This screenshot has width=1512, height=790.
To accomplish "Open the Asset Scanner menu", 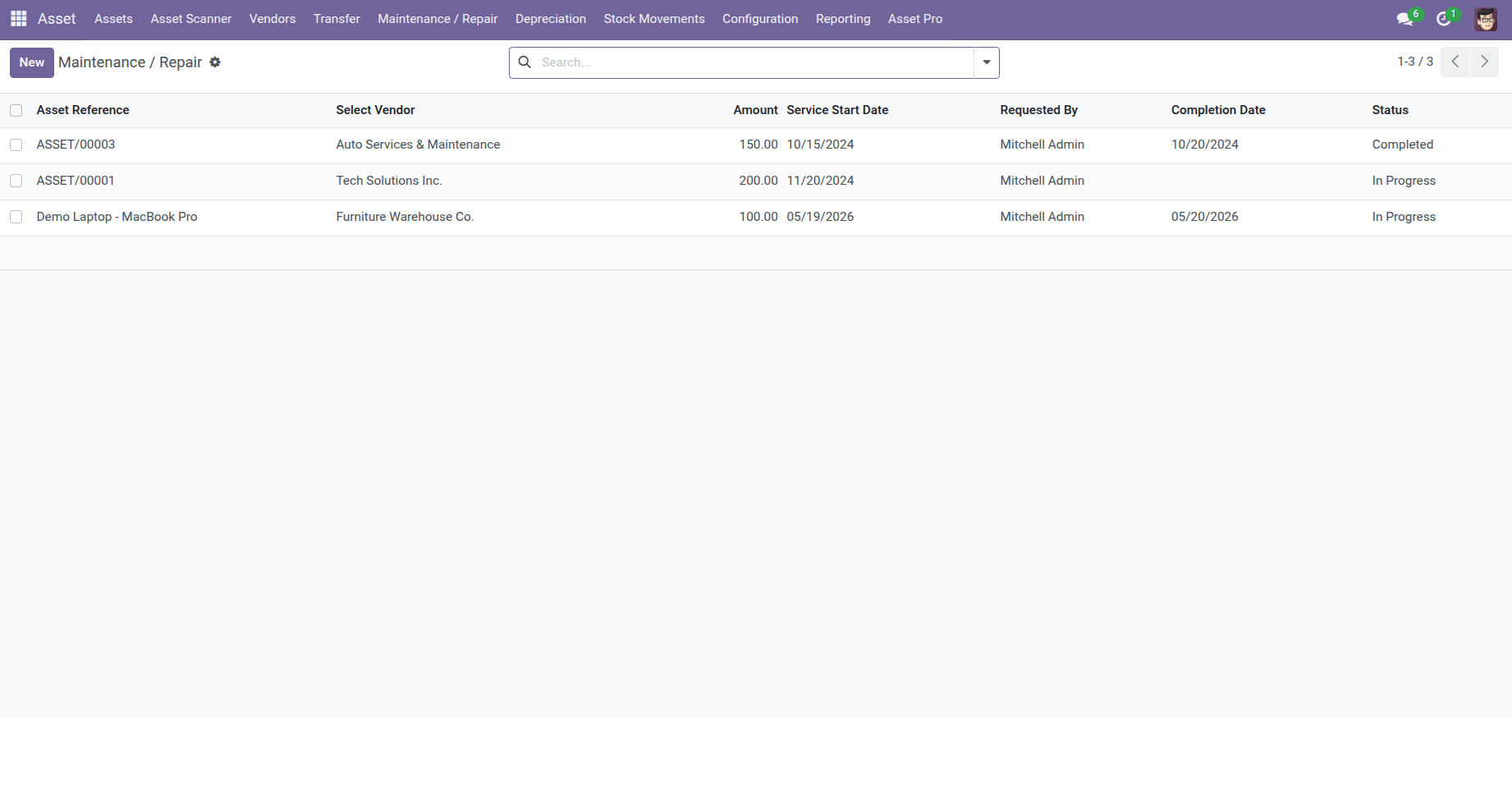I will click(x=191, y=19).
